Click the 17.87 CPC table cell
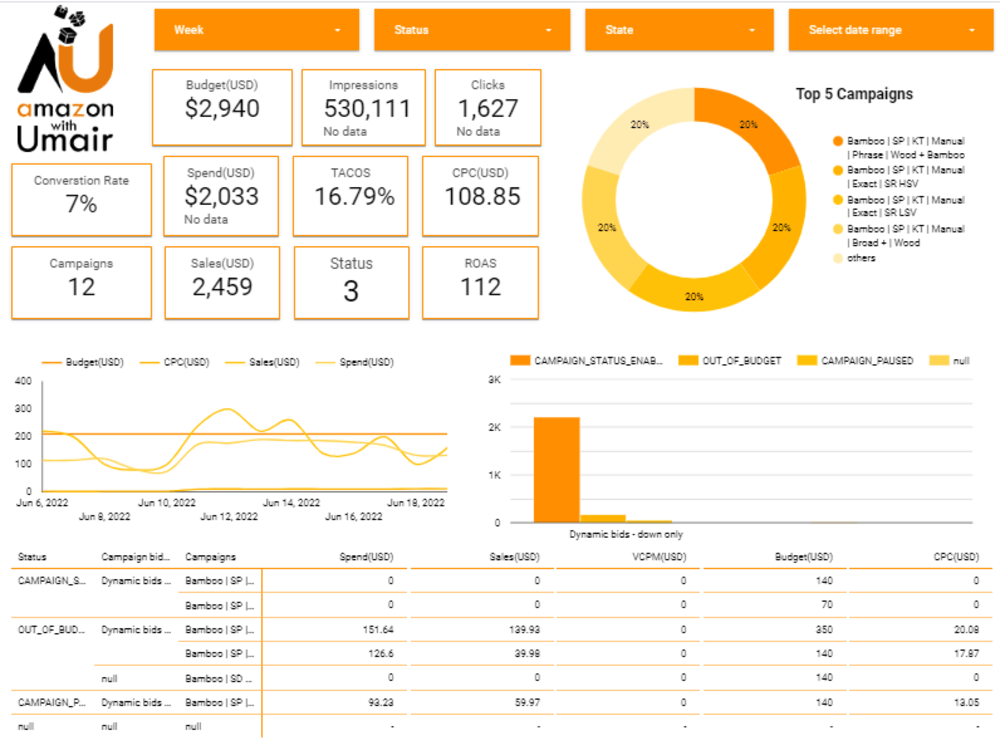This screenshot has width=1000, height=750. pyautogui.click(x=966, y=654)
